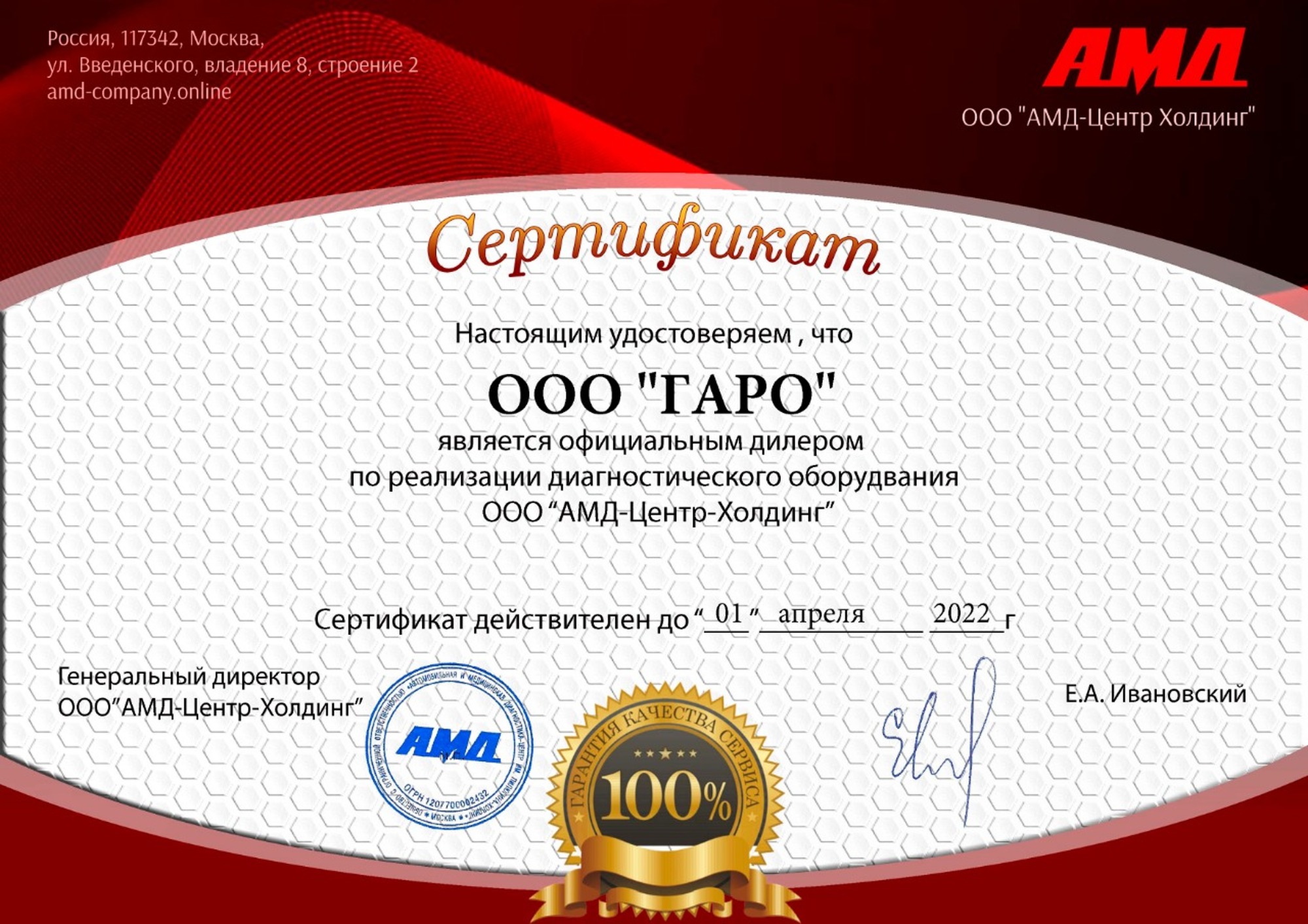1308x924 pixels.
Task: Click the Москва address line at top
Action: (155, 39)
